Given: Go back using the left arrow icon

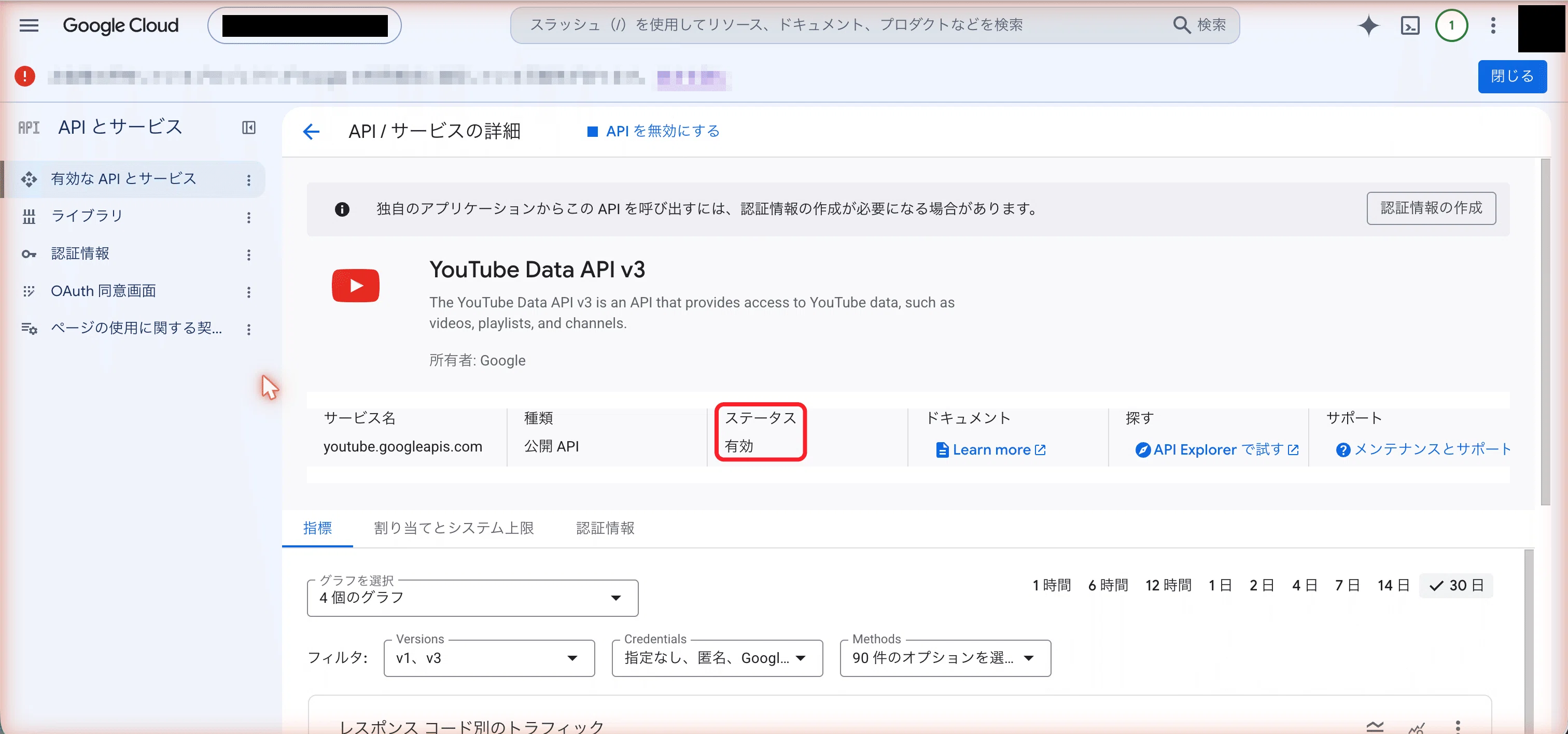Looking at the screenshot, I should pyautogui.click(x=311, y=131).
